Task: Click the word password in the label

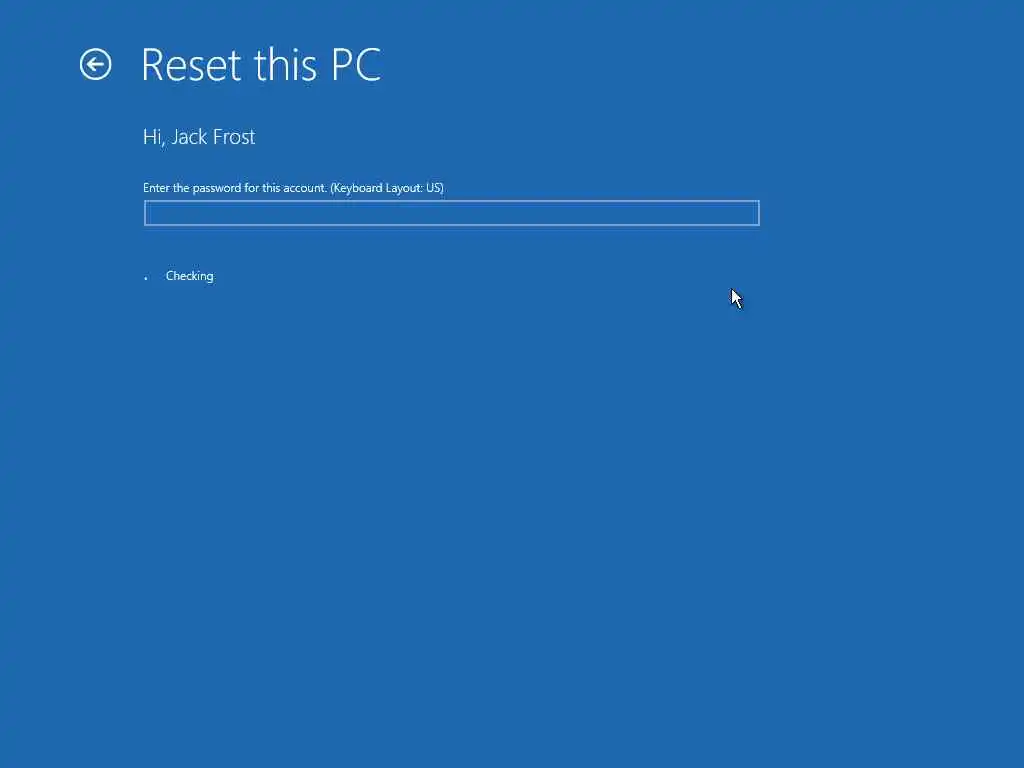Action: (x=217, y=188)
